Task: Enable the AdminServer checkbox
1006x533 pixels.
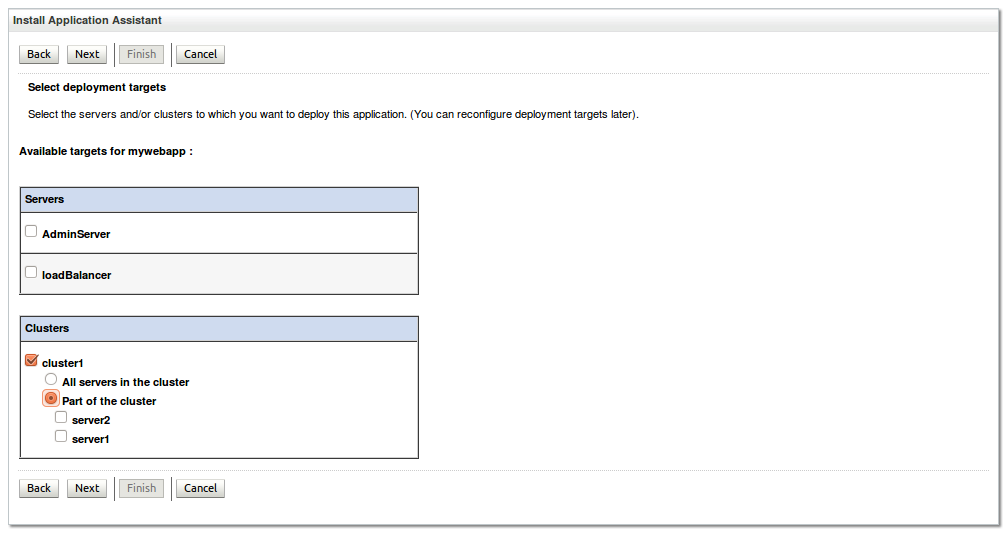Action: (31, 232)
